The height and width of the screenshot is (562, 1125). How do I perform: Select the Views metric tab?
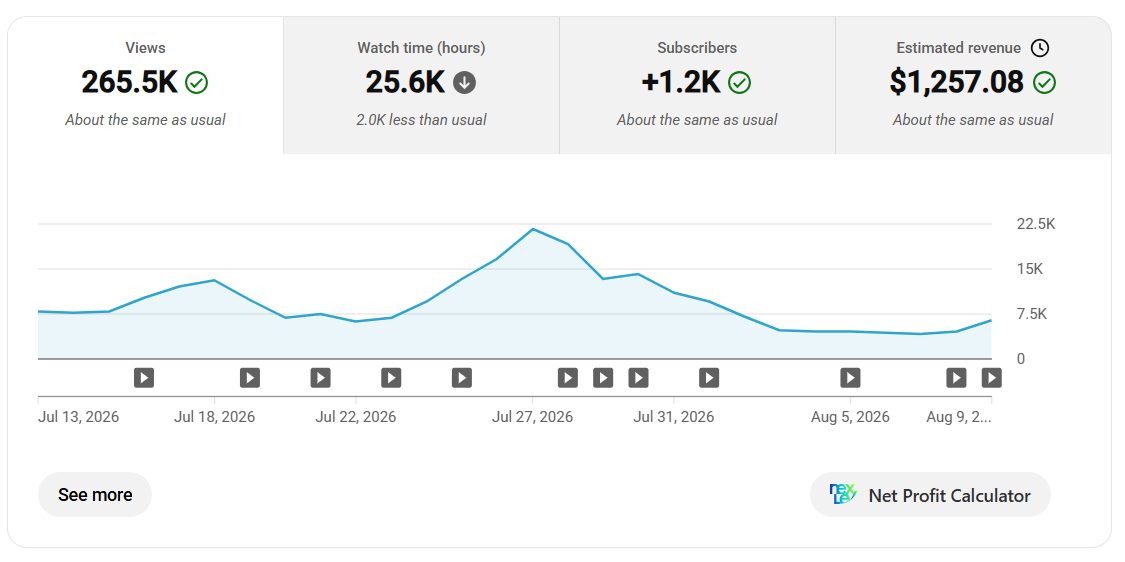coord(146,86)
